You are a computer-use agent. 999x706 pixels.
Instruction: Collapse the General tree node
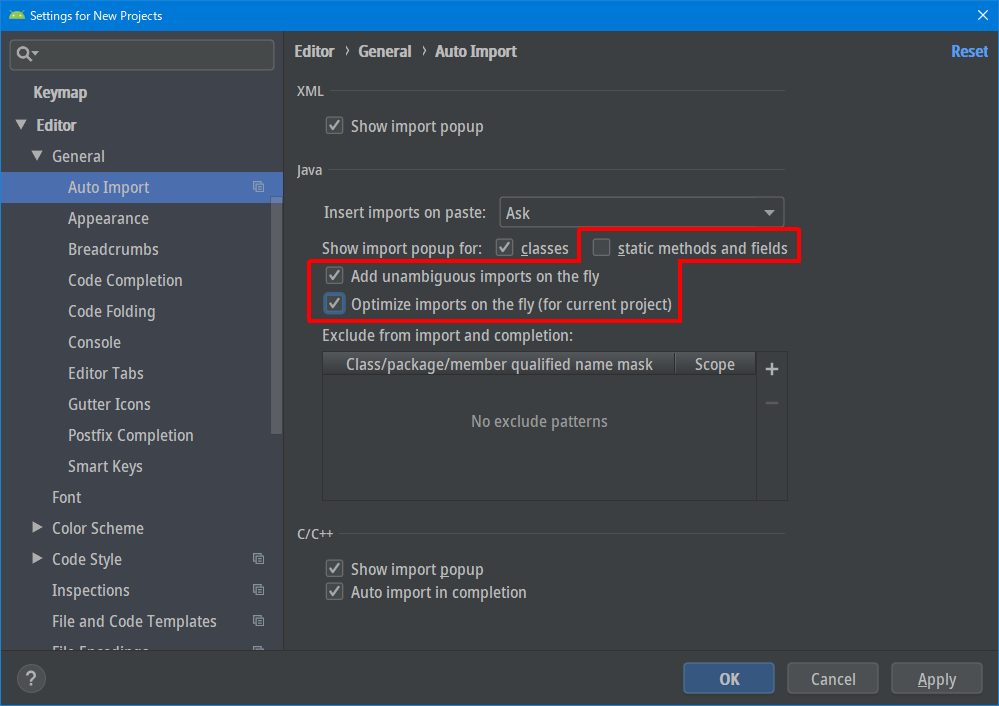click(37, 155)
